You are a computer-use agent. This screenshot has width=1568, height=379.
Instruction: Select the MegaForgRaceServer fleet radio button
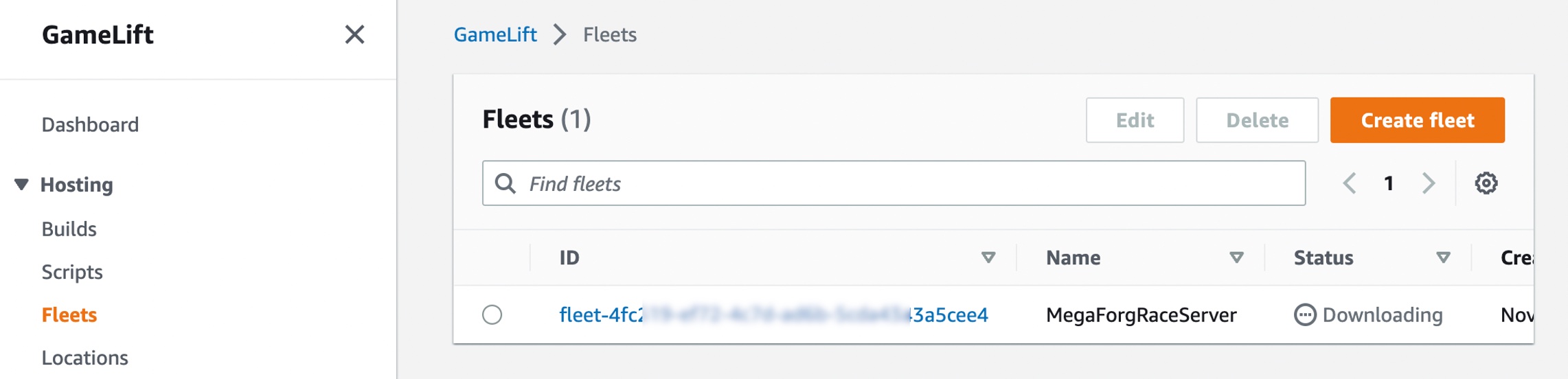(492, 315)
